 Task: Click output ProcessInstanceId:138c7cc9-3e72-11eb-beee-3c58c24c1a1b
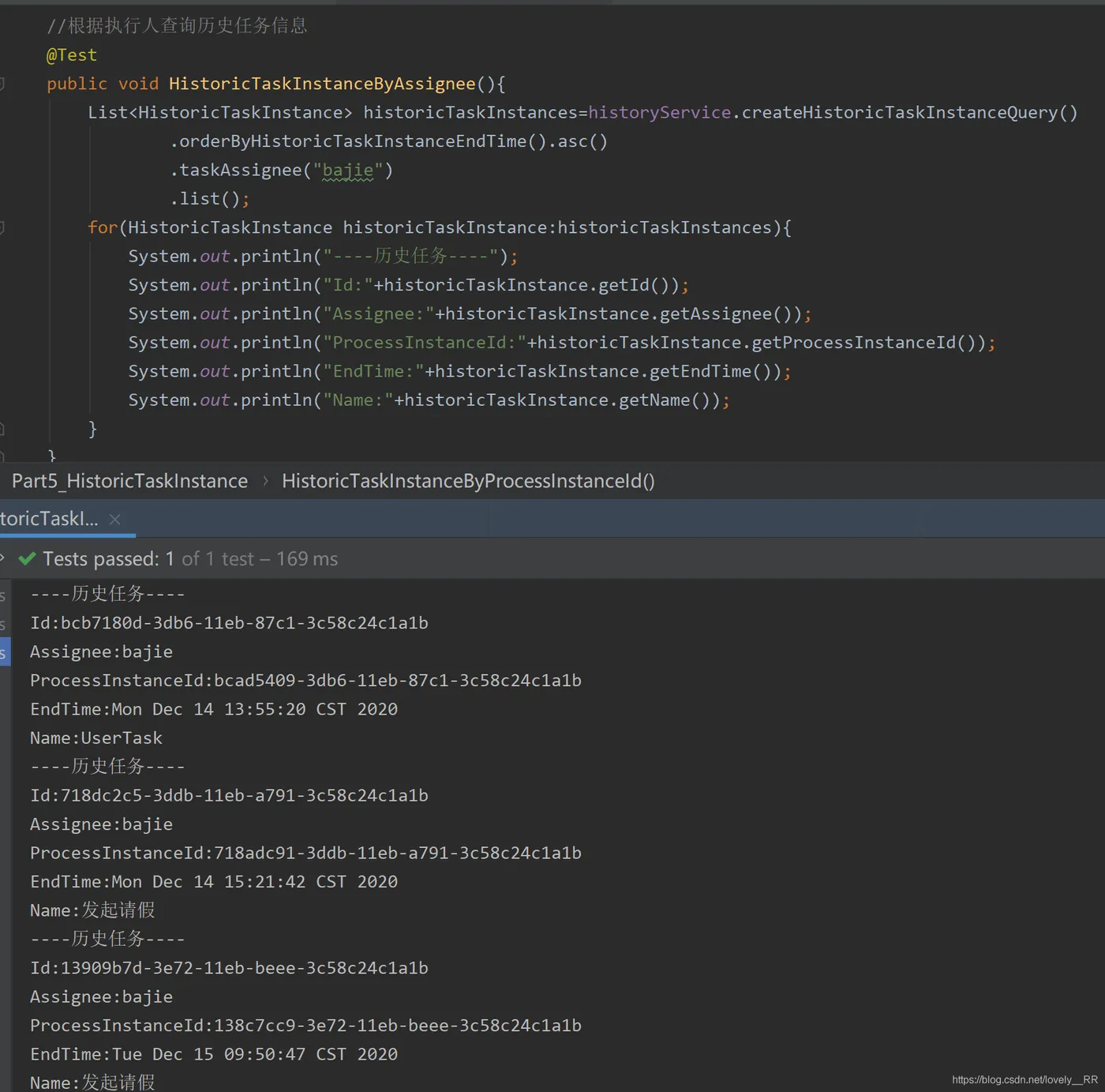click(x=305, y=1026)
